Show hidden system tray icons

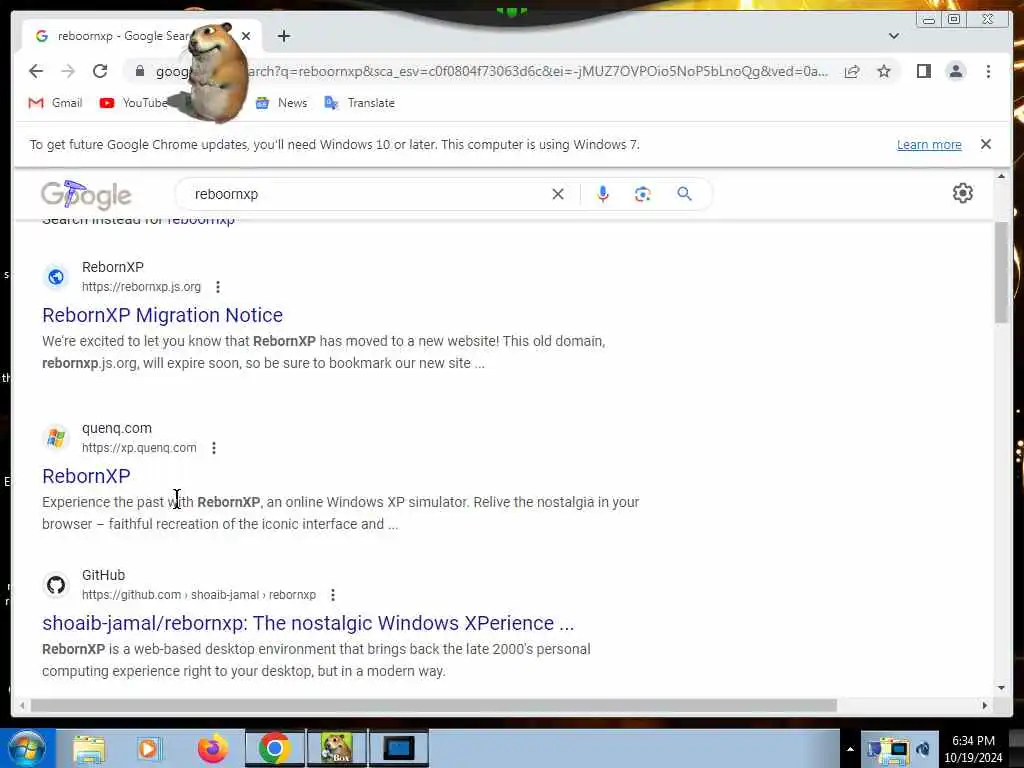point(850,749)
